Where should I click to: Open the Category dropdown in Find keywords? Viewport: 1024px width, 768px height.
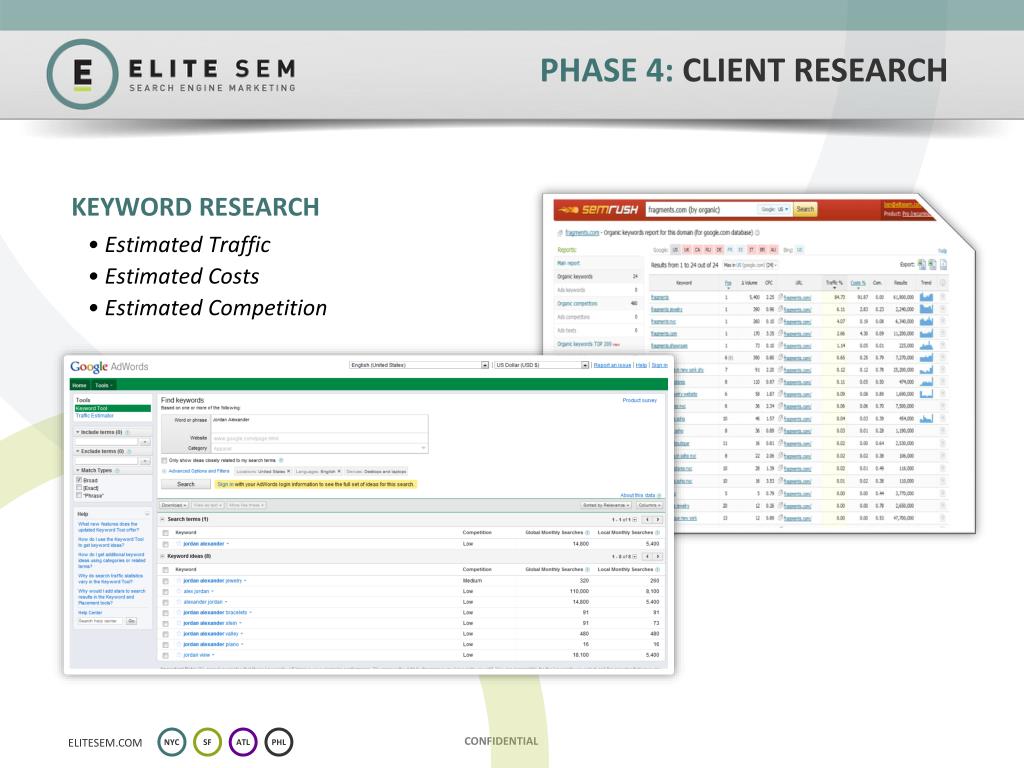[x=319, y=449]
